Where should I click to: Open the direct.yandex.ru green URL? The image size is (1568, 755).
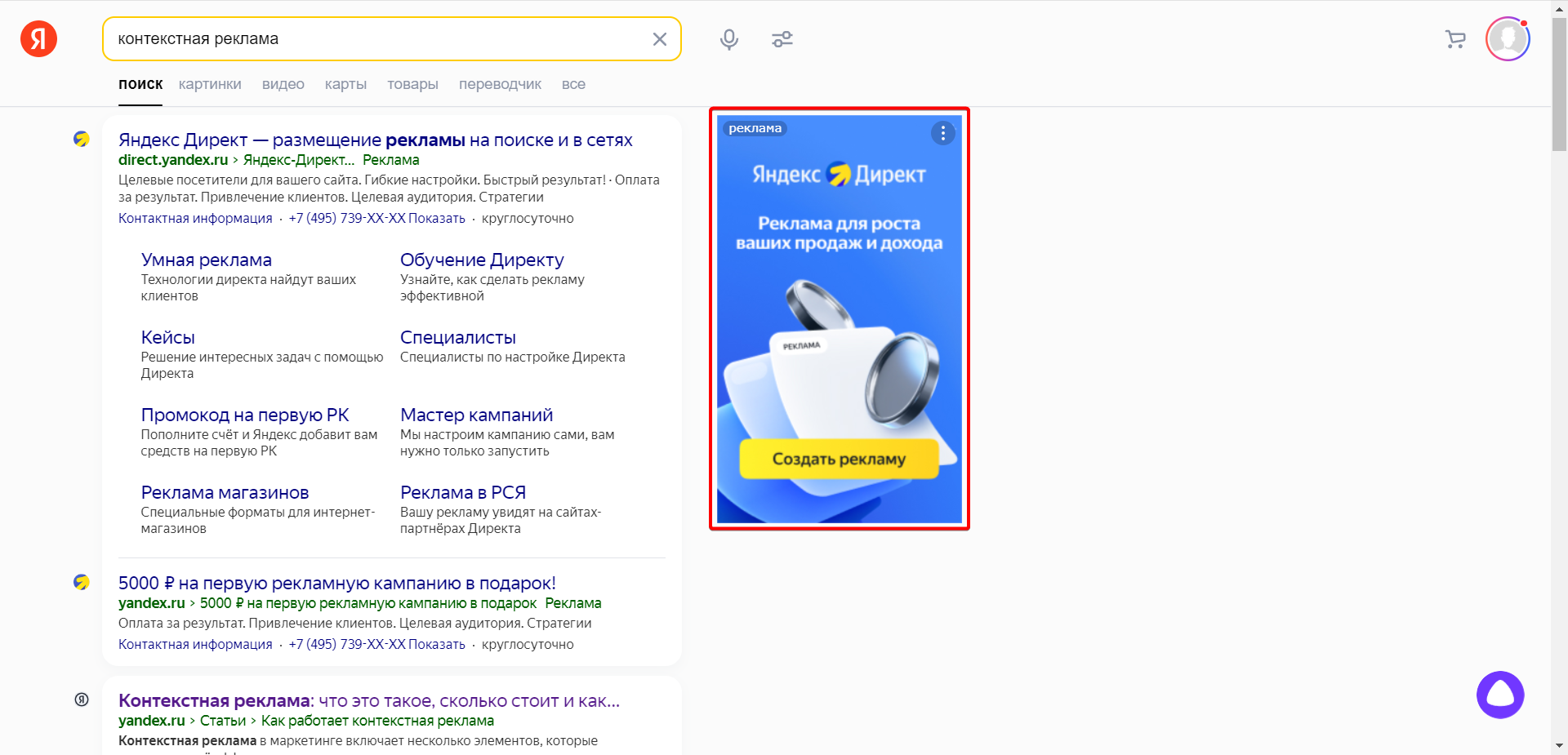(x=173, y=160)
